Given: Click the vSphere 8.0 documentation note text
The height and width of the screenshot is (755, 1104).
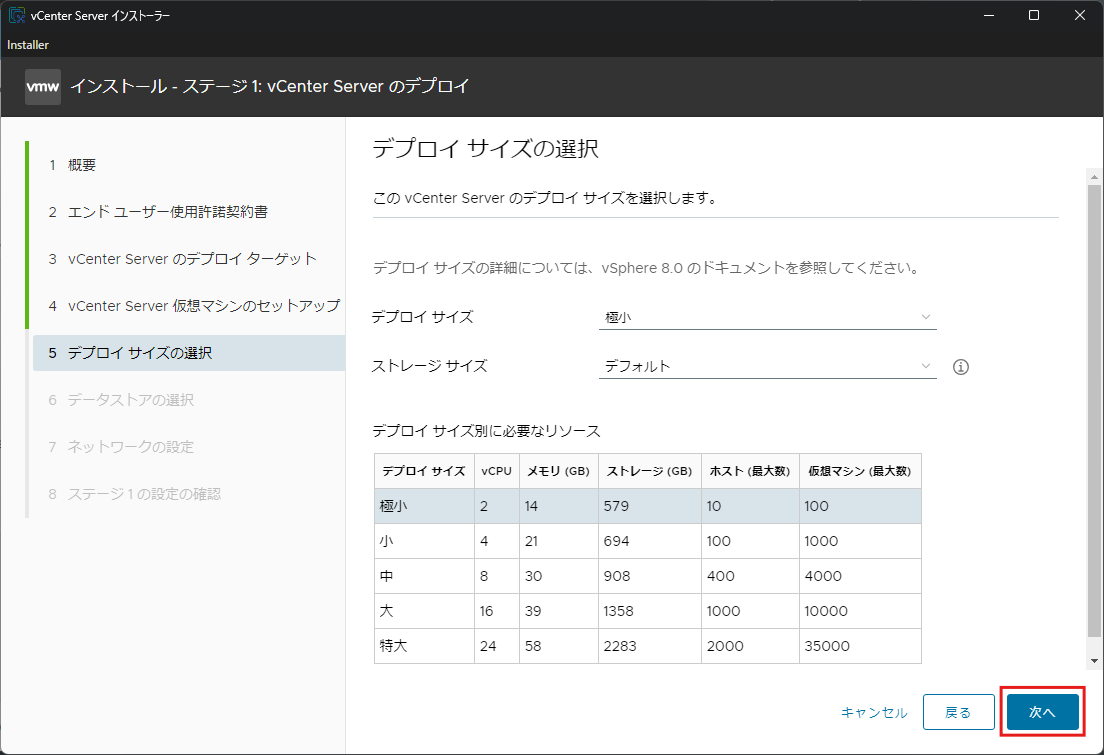Looking at the screenshot, I should click(646, 268).
